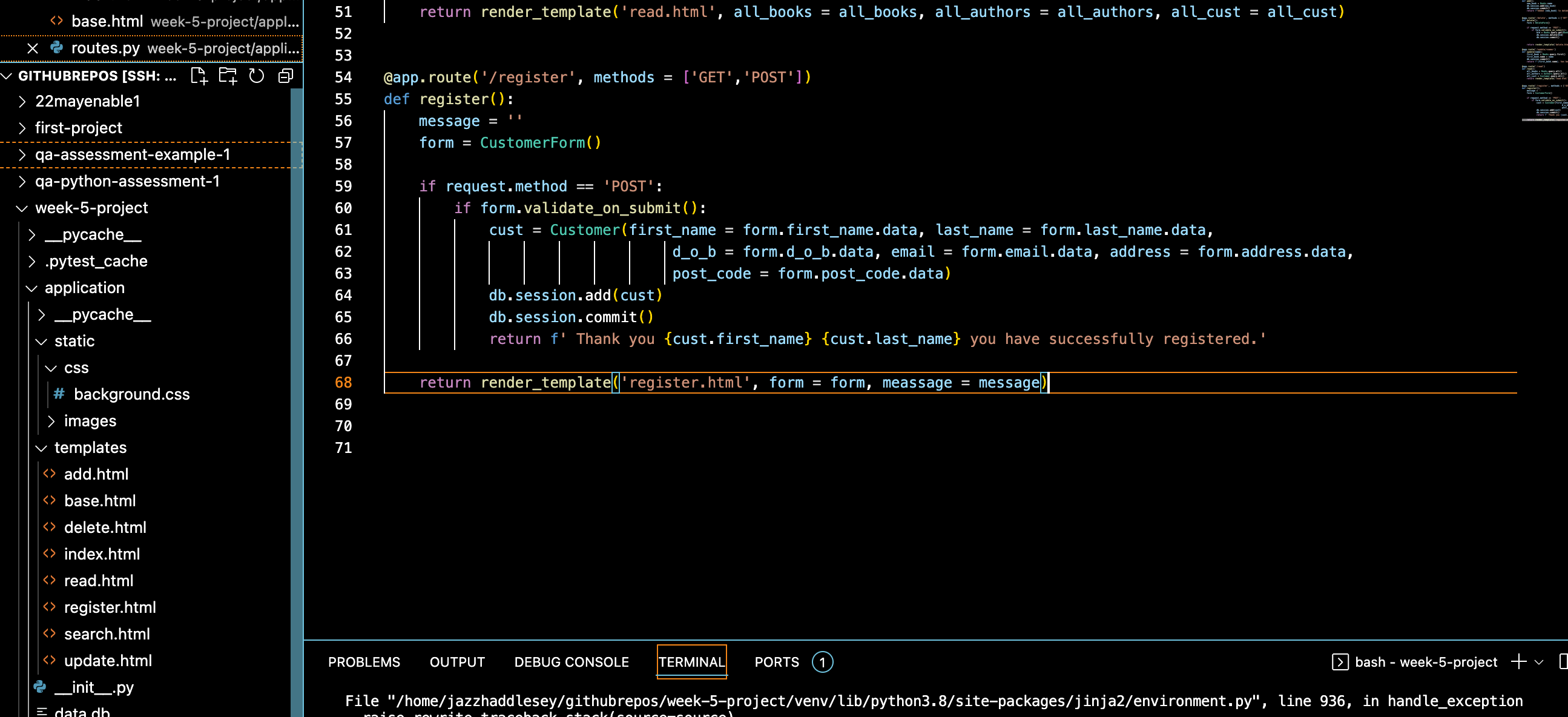This screenshot has width=1568, height=717.
Task: Expand the qa-python-assessment-1 folder
Action: [22, 182]
